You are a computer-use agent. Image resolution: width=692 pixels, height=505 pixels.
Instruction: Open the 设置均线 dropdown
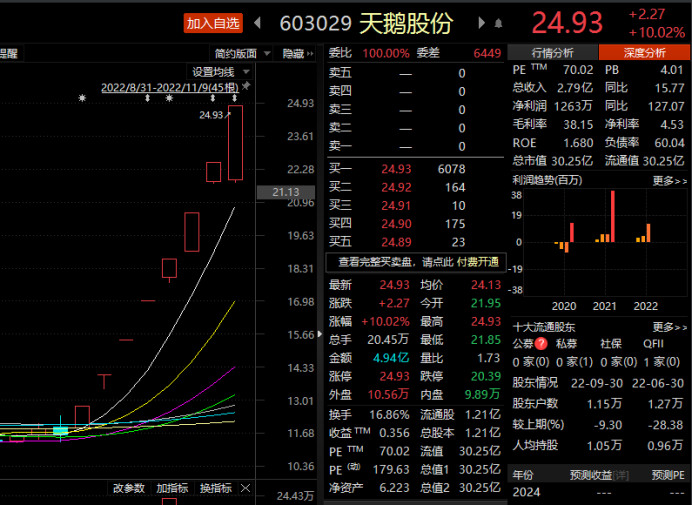click(x=220, y=72)
